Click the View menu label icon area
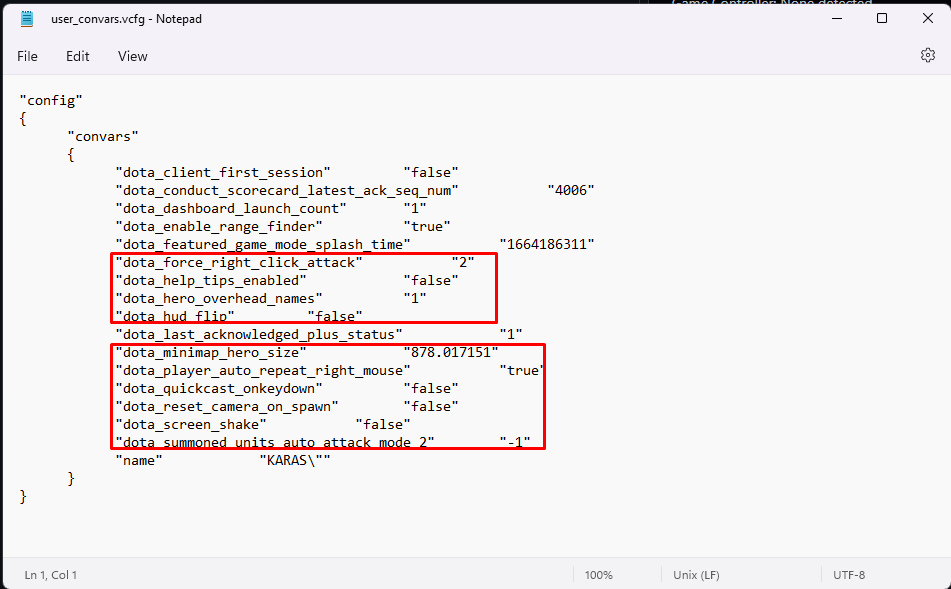951x589 pixels. [x=132, y=56]
